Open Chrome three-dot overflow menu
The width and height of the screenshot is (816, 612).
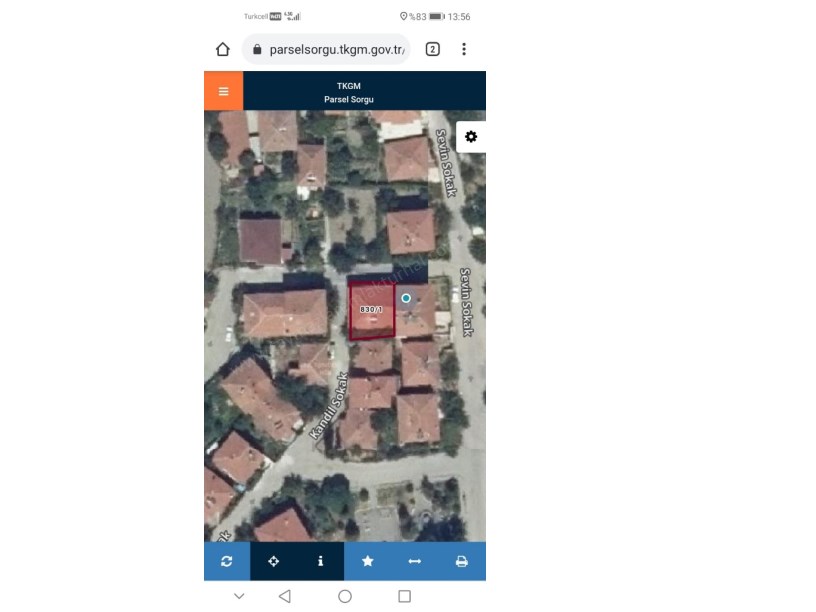[464, 49]
